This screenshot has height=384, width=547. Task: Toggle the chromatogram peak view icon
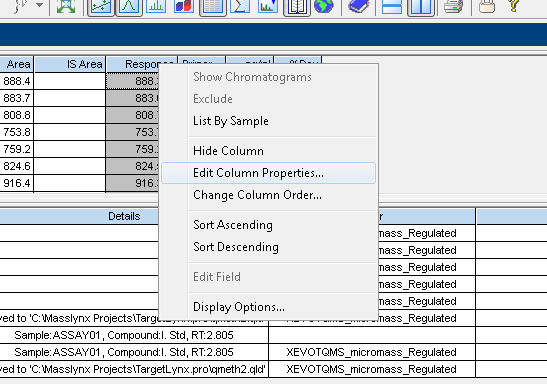[129, 6]
